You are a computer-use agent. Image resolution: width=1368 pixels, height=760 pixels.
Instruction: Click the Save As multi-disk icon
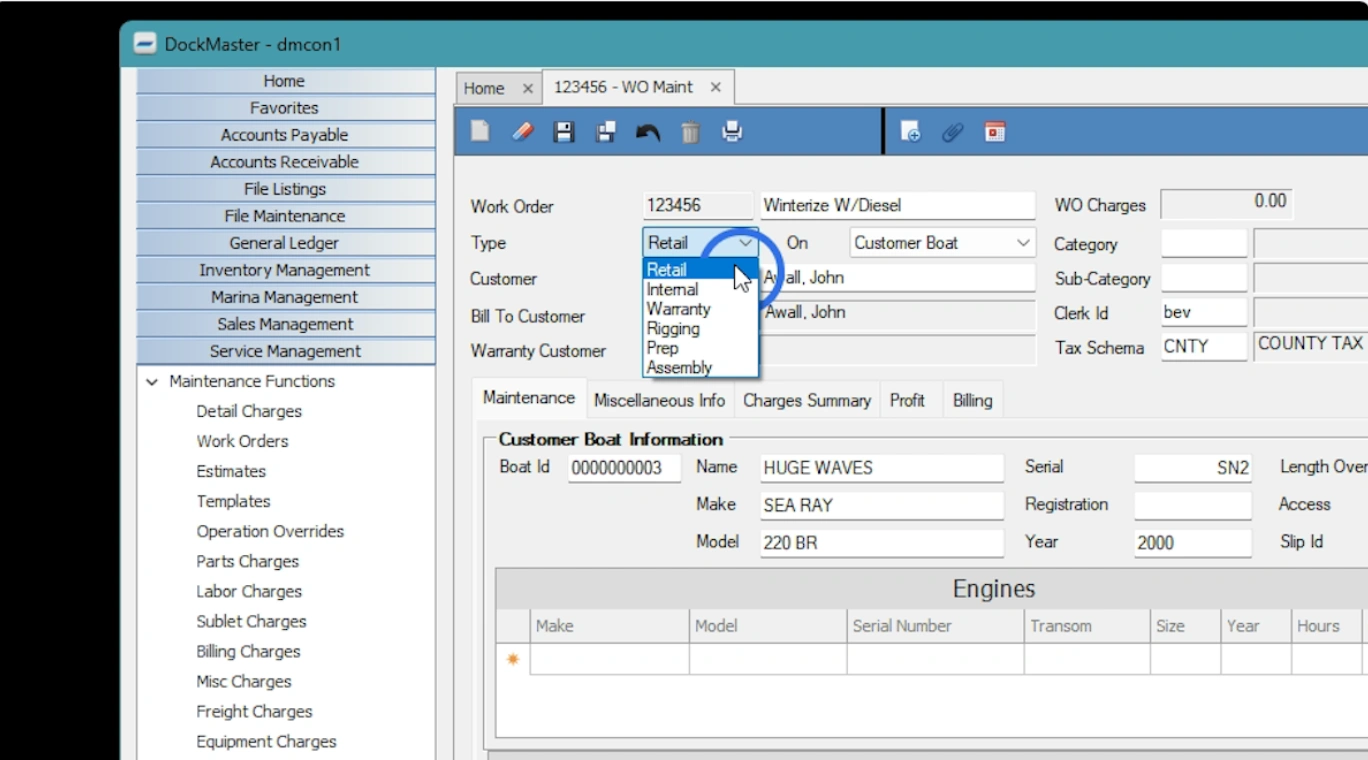pyautogui.click(x=606, y=132)
